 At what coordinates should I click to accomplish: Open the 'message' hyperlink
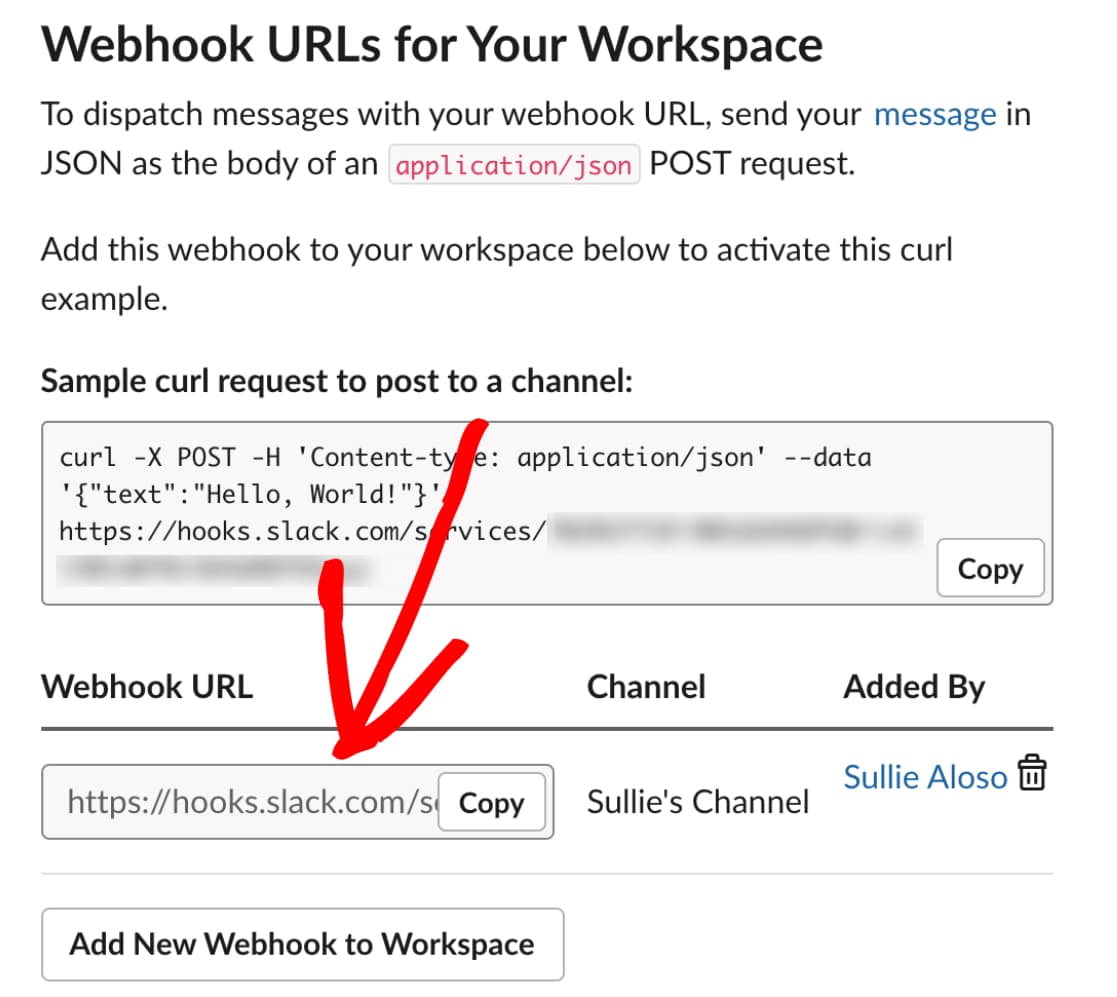pyautogui.click(x=935, y=114)
